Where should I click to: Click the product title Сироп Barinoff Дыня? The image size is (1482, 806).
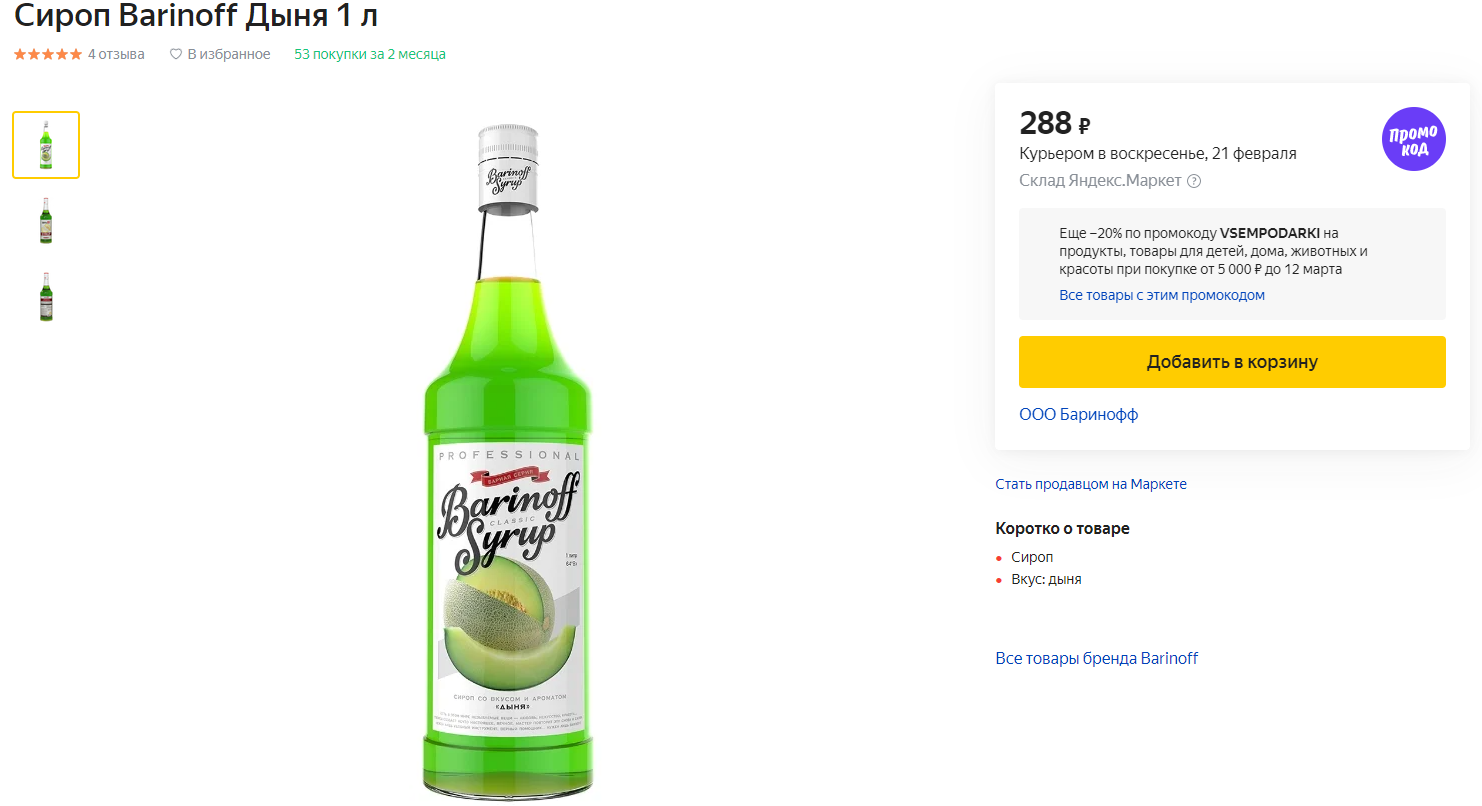(196, 16)
